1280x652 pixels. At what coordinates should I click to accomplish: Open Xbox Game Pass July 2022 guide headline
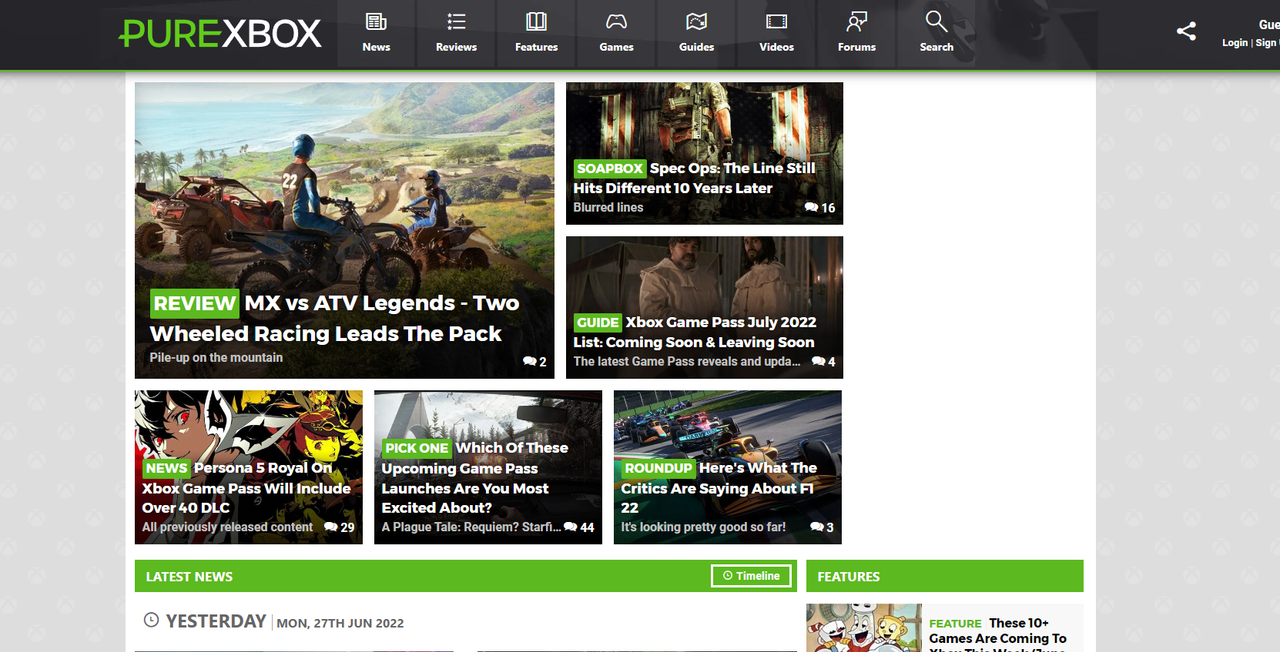pyautogui.click(x=695, y=332)
